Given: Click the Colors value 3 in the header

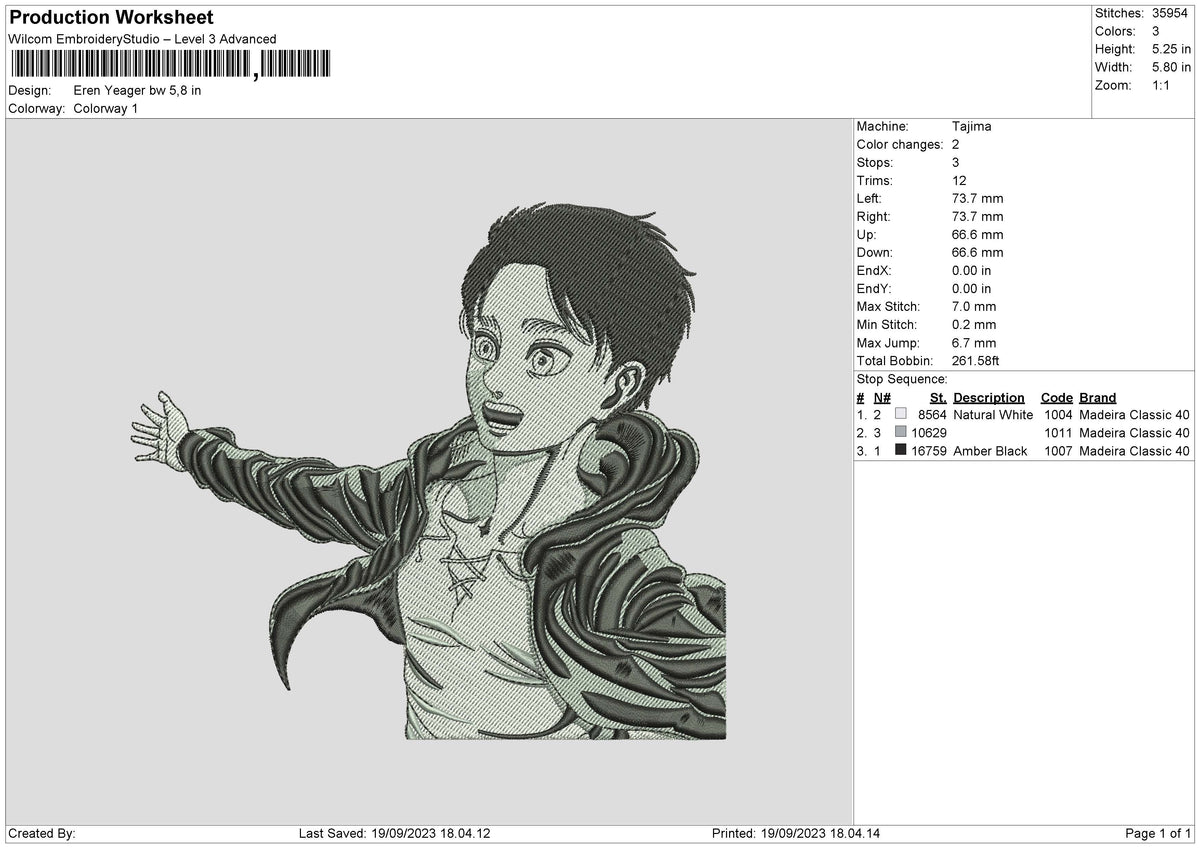Looking at the screenshot, I should [x=1157, y=31].
